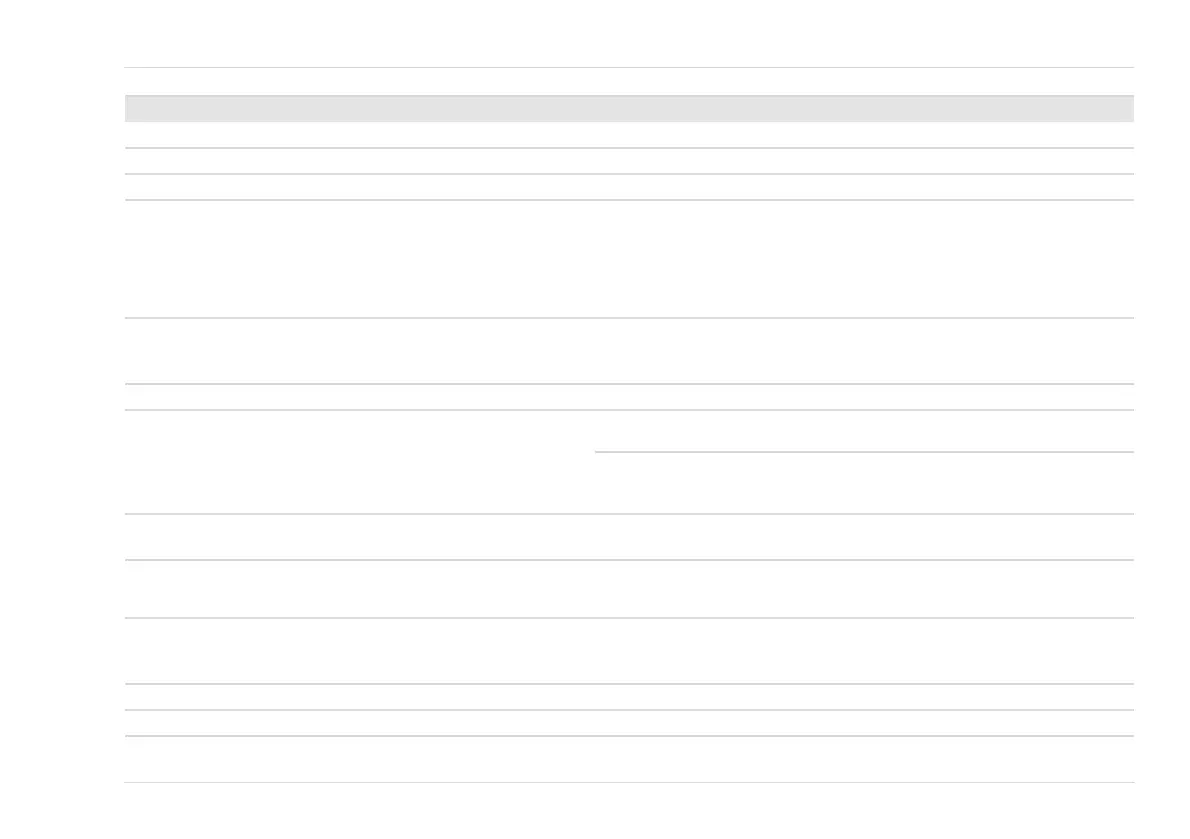
Task: Click the blank row directly below tallest row
Action: (628, 351)
